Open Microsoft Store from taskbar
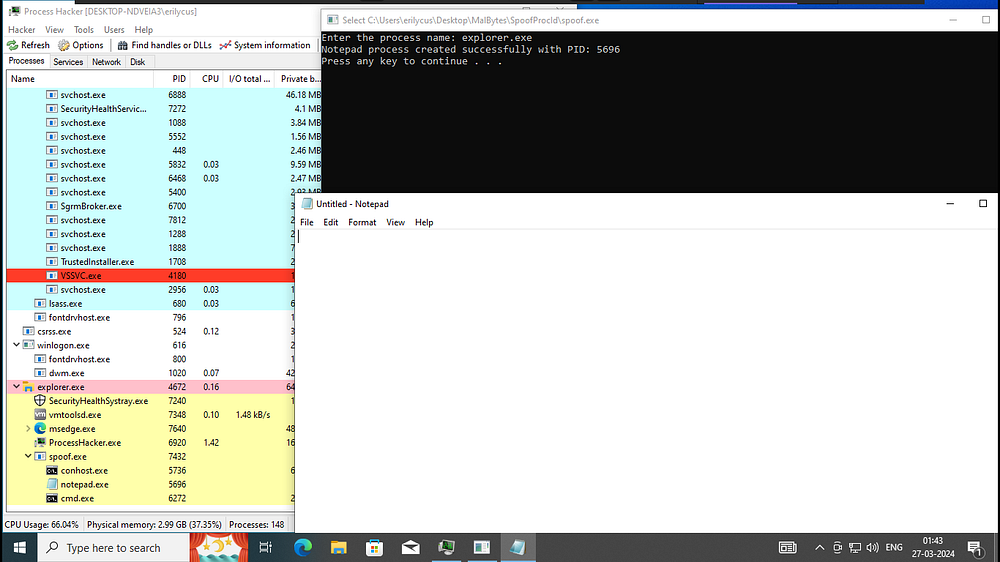Image resolution: width=1000 pixels, height=562 pixels. point(374,547)
